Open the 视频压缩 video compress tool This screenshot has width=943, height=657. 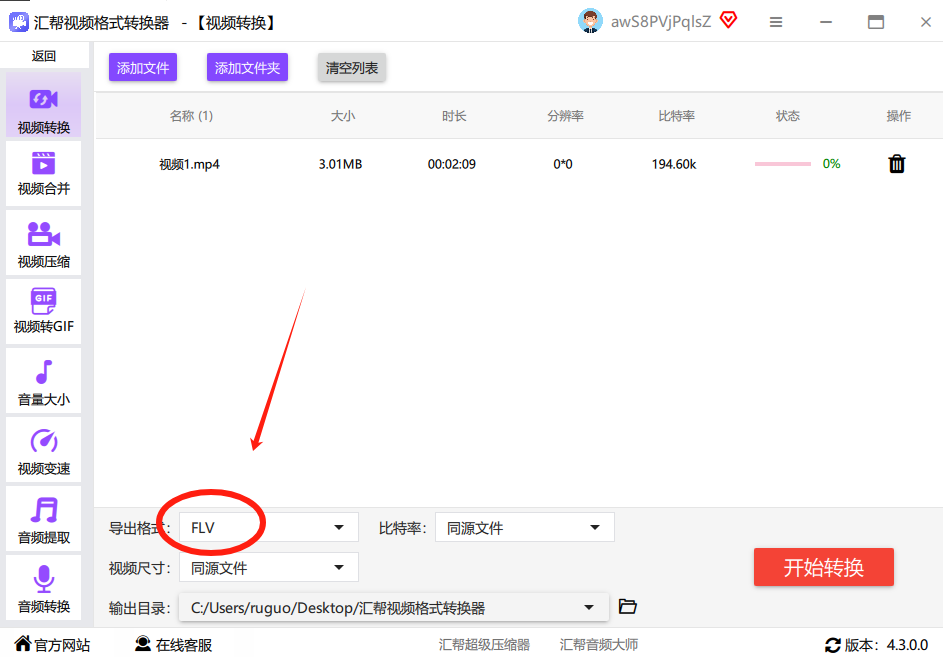[44, 243]
